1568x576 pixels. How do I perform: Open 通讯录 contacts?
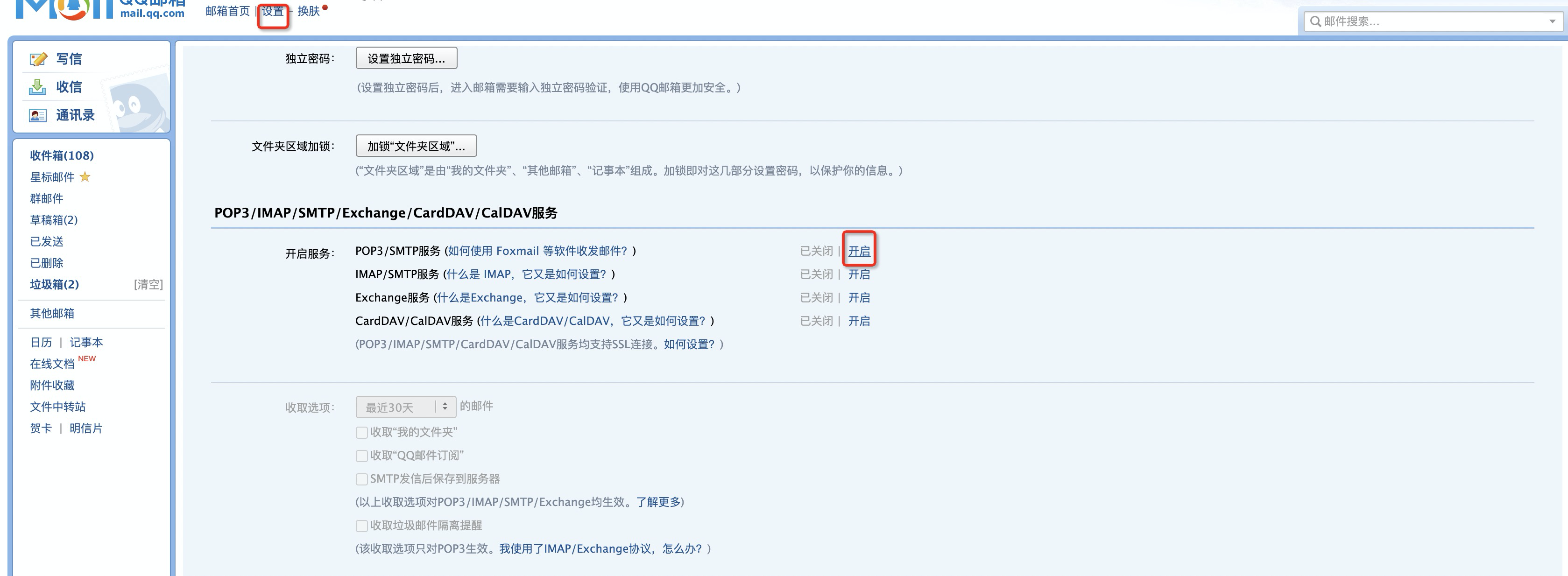pyautogui.click(x=76, y=115)
